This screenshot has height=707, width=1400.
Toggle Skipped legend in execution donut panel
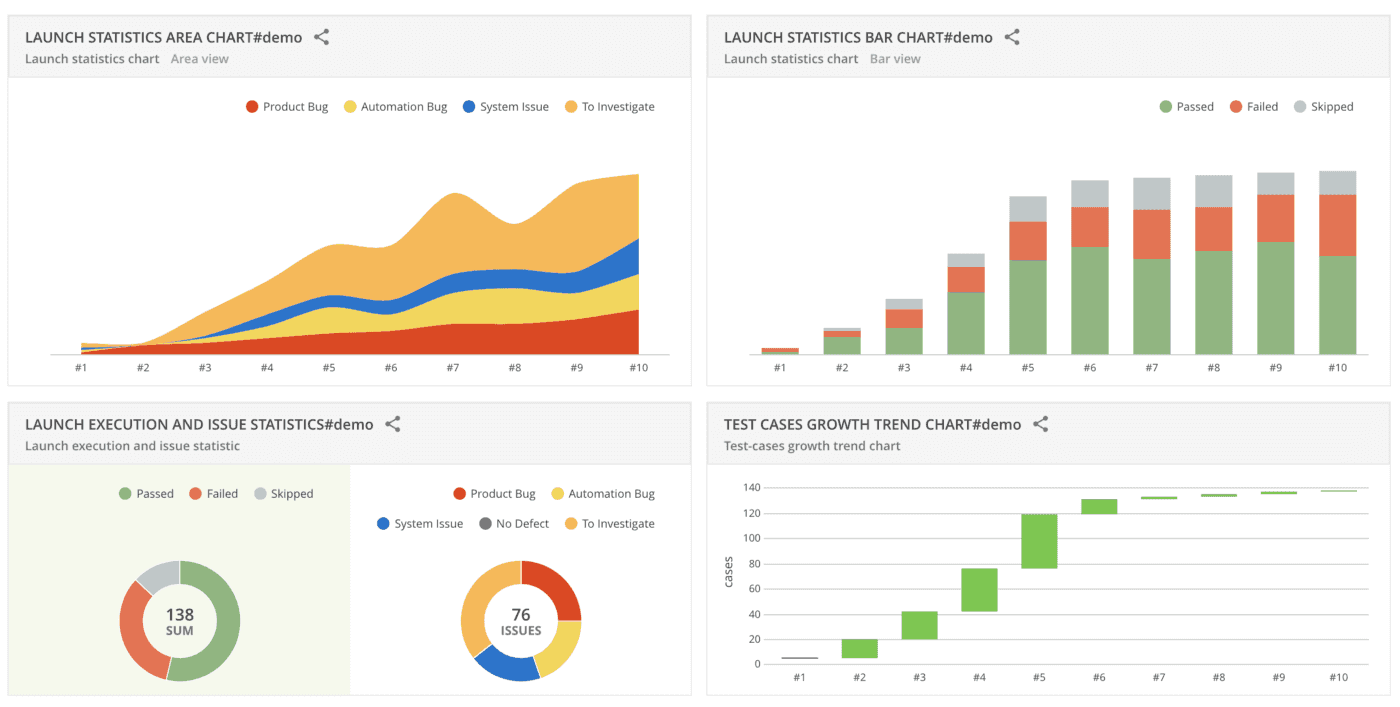click(x=283, y=494)
